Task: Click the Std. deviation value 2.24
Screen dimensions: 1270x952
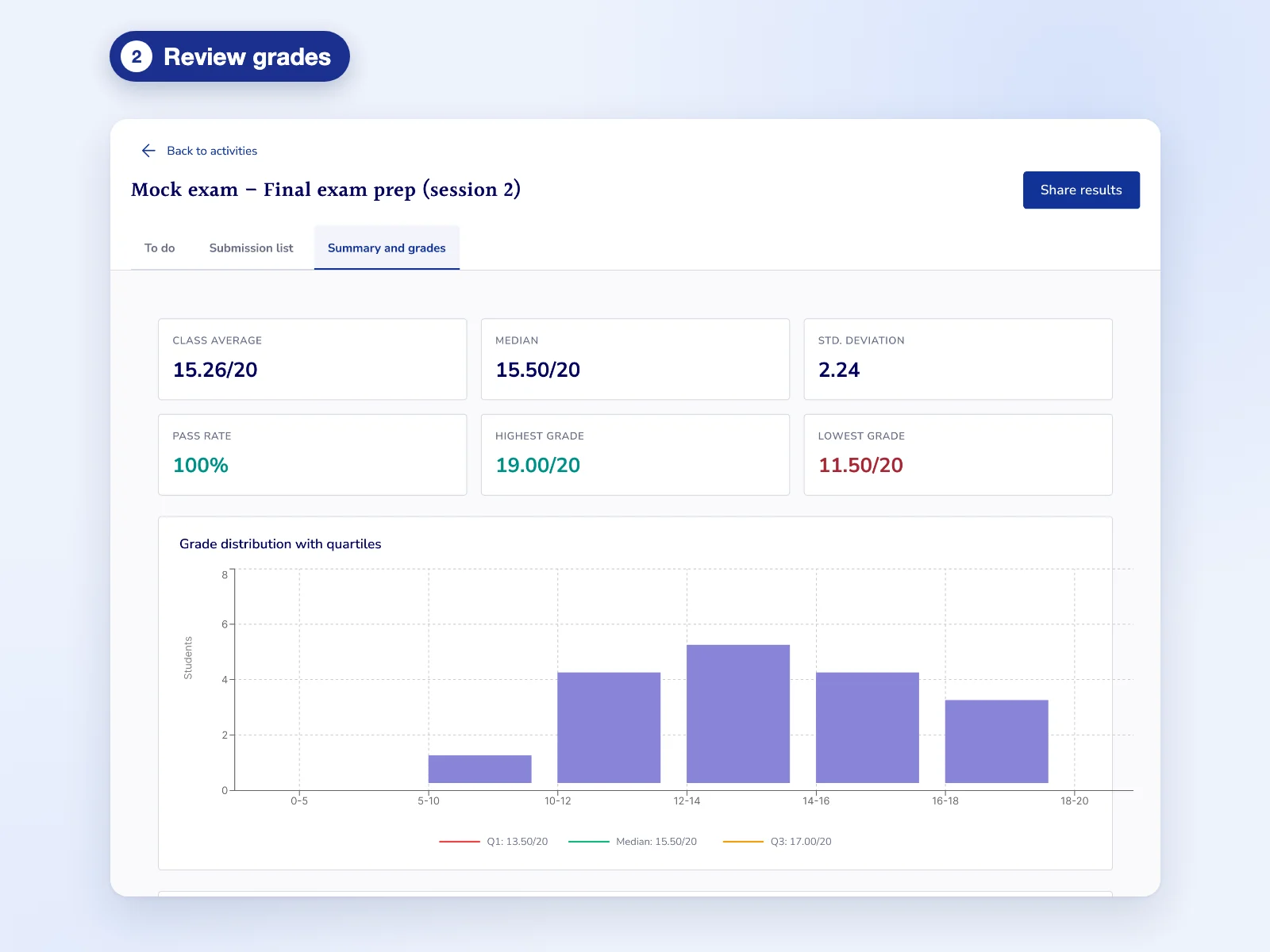Action: 839,370
